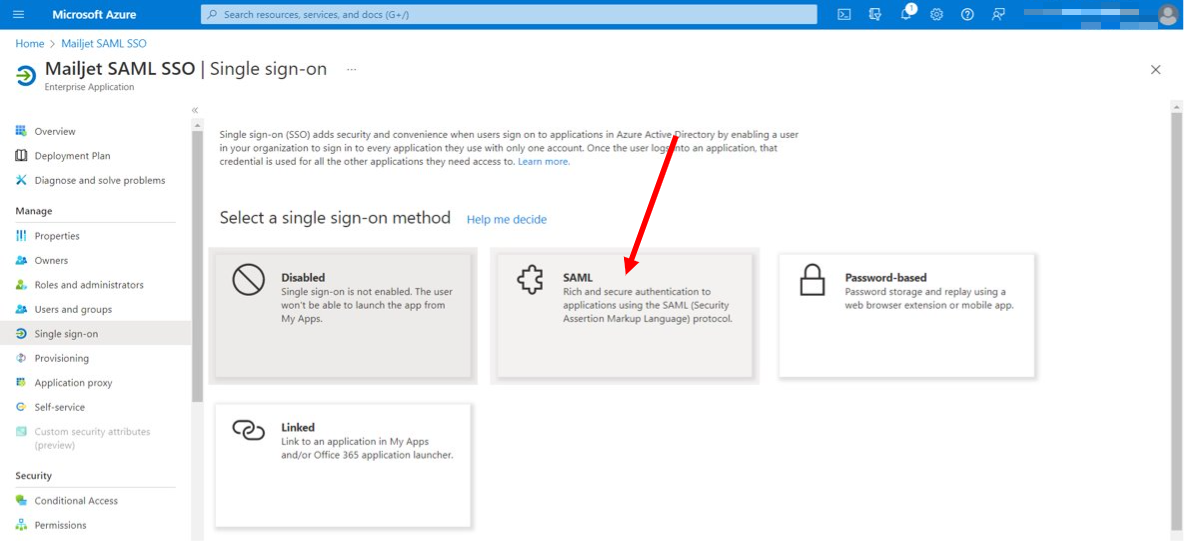1184x543 pixels.
Task: Click the Roles and administrators icon
Action: [21, 285]
